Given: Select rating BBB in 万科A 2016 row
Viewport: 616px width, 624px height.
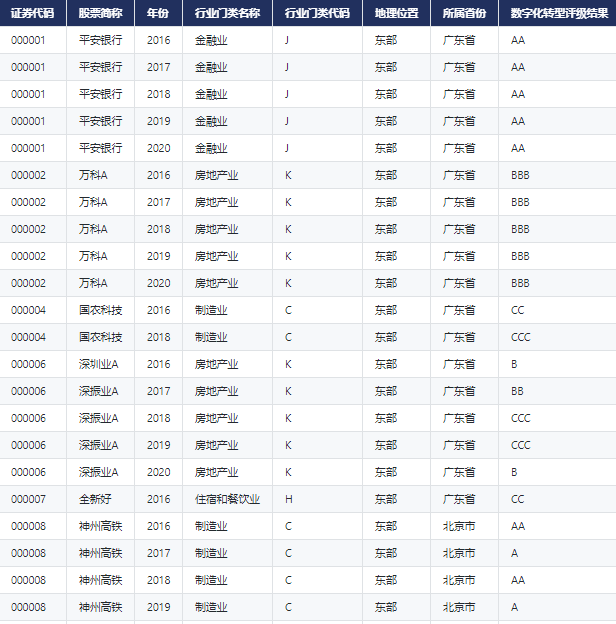Looking at the screenshot, I should tap(520, 175).
